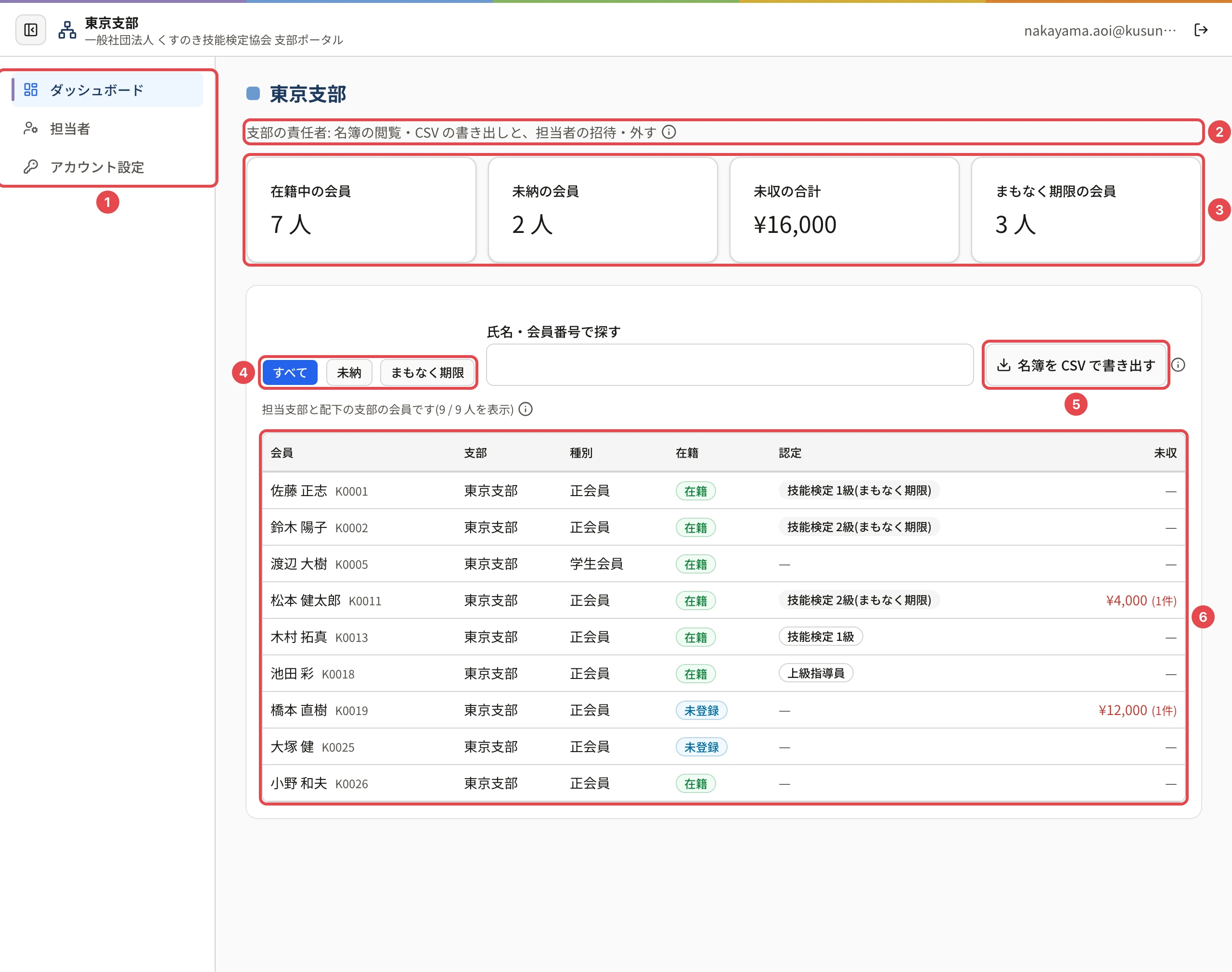Click the ¥12,000 (1件) unpaid amount
Screen dimensions: 1232x972
1138,710
